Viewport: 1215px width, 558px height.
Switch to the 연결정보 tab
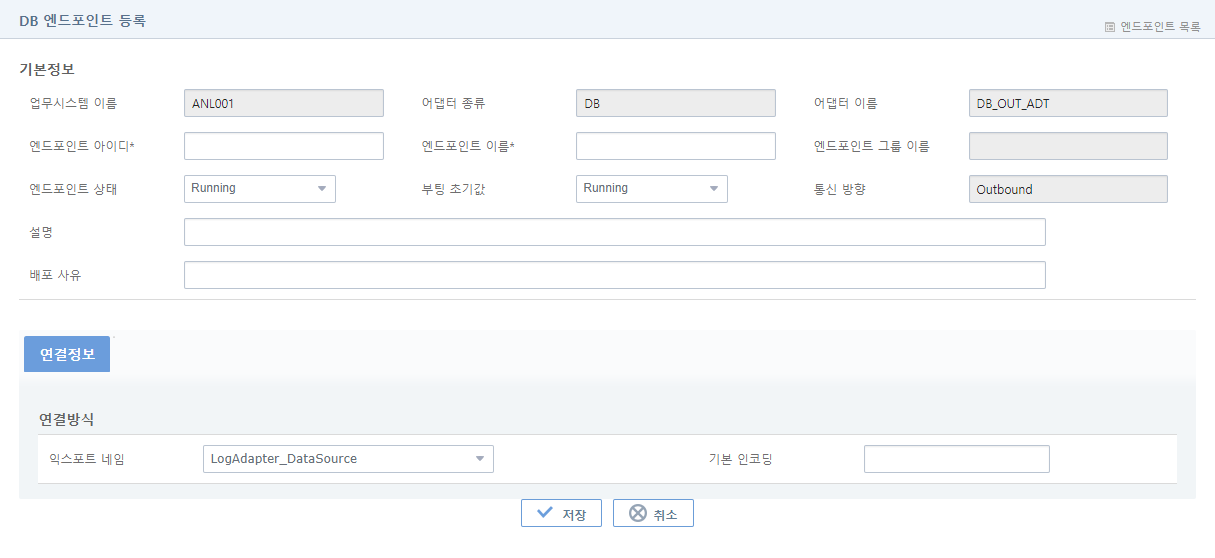pos(67,354)
